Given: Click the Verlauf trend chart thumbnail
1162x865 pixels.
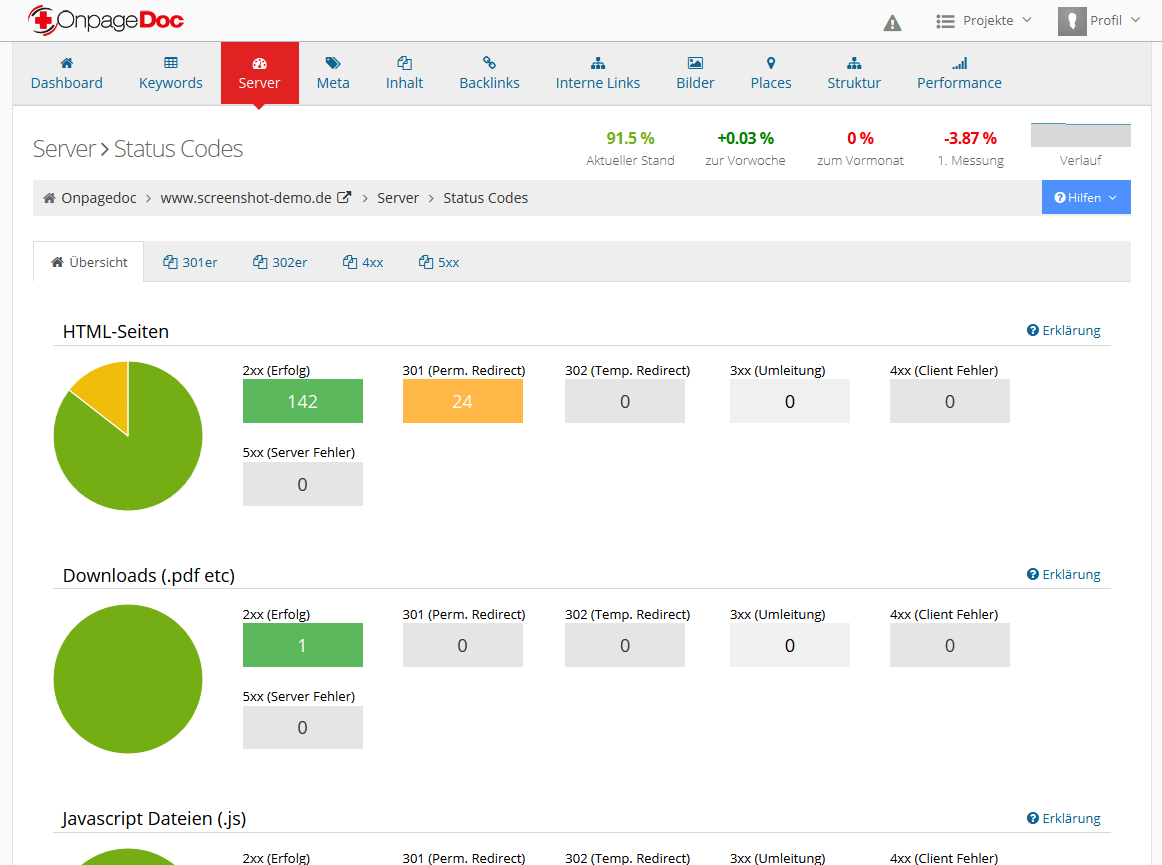Looking at the screenshot, I should pos(1080,136).
